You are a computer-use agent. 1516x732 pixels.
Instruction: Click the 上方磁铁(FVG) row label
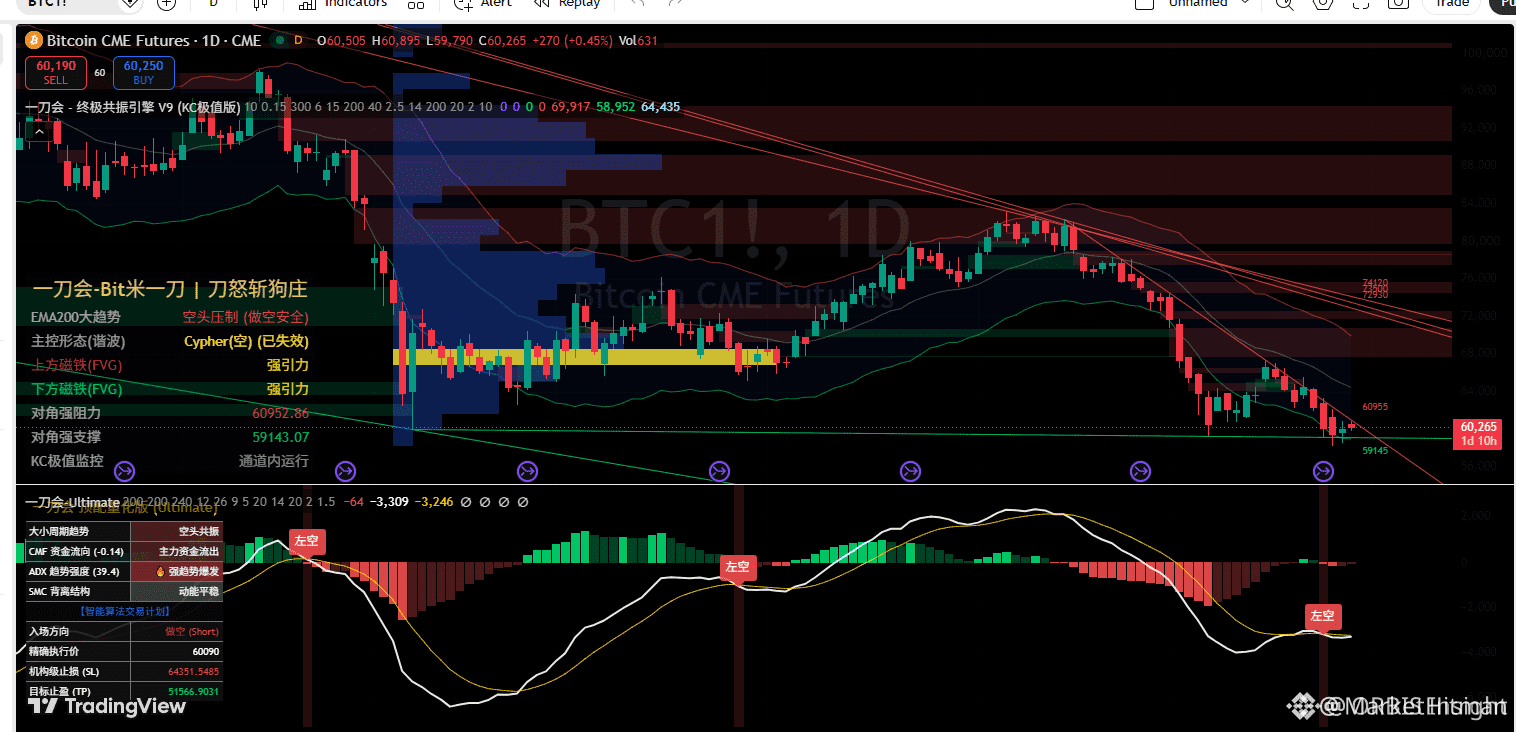76,365
